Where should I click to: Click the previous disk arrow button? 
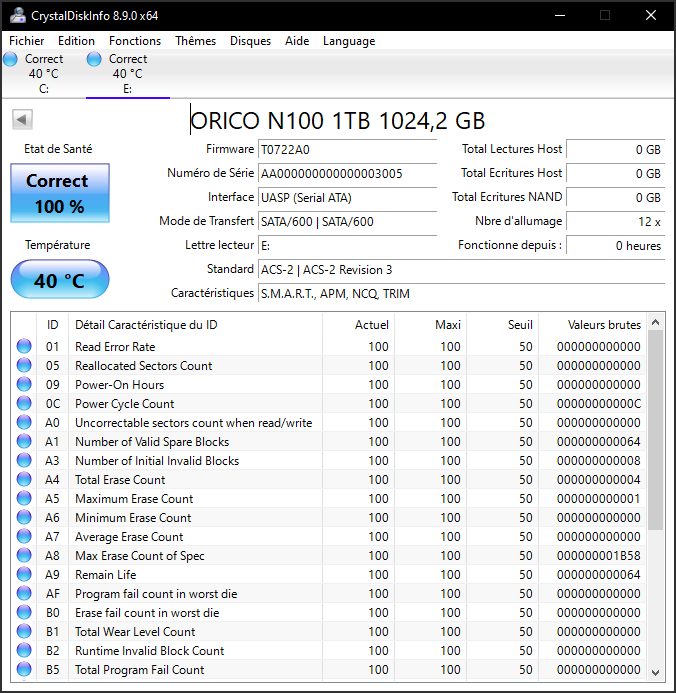pyautogui.click(x=21, y=120)
